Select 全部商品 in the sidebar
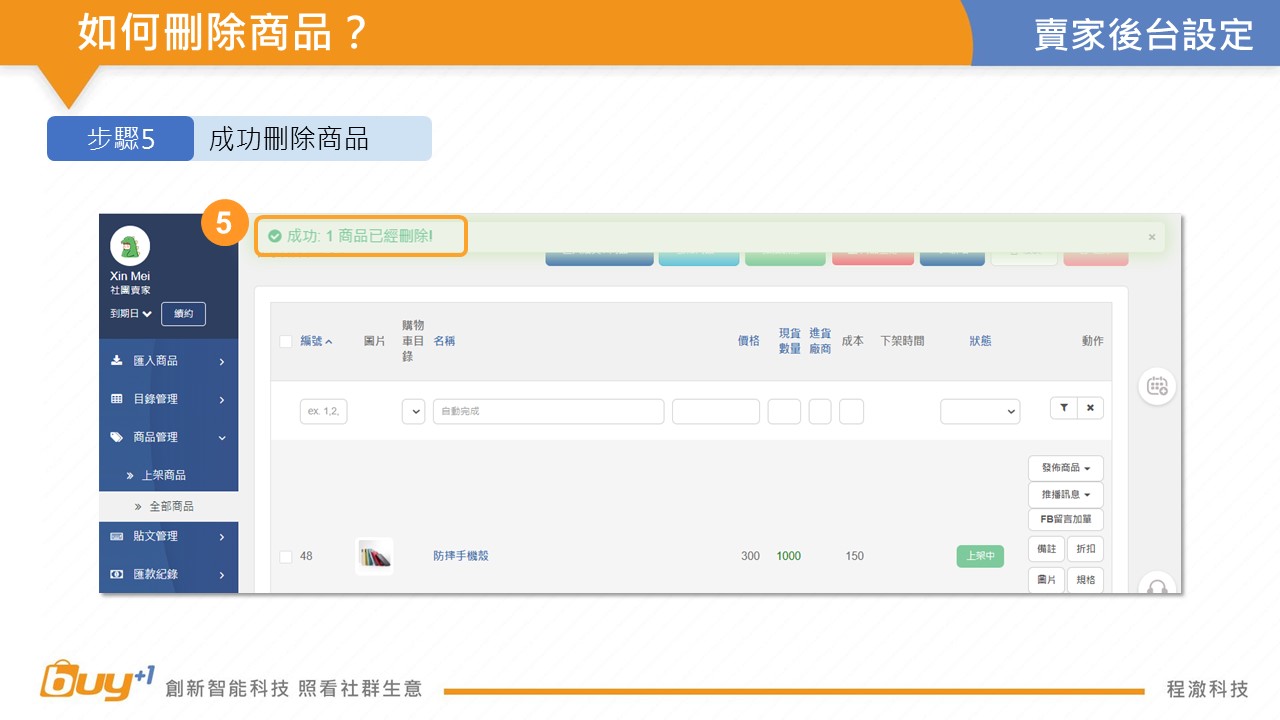 171,507
